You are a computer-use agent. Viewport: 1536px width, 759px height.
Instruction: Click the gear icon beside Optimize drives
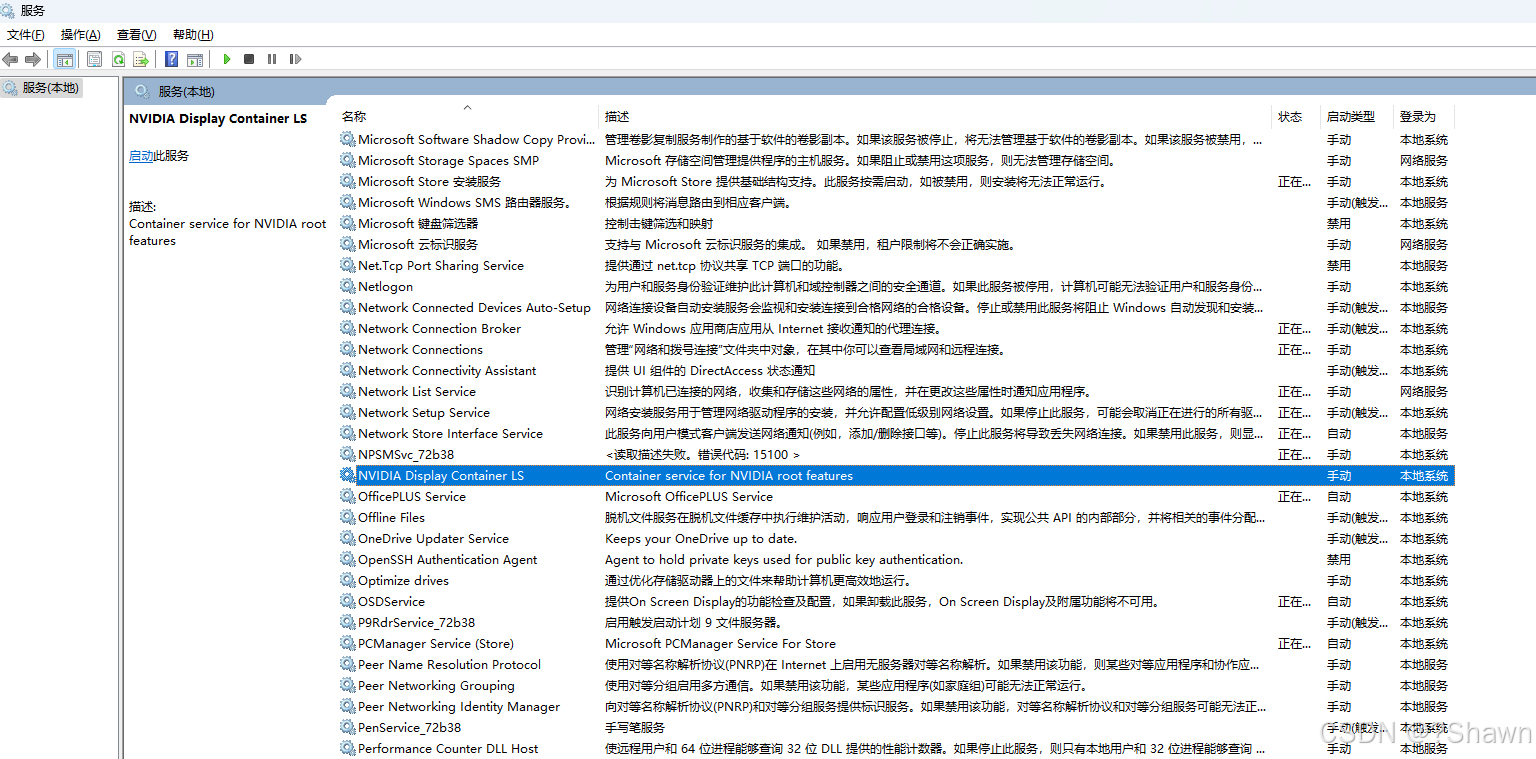(x=348, y=580)
